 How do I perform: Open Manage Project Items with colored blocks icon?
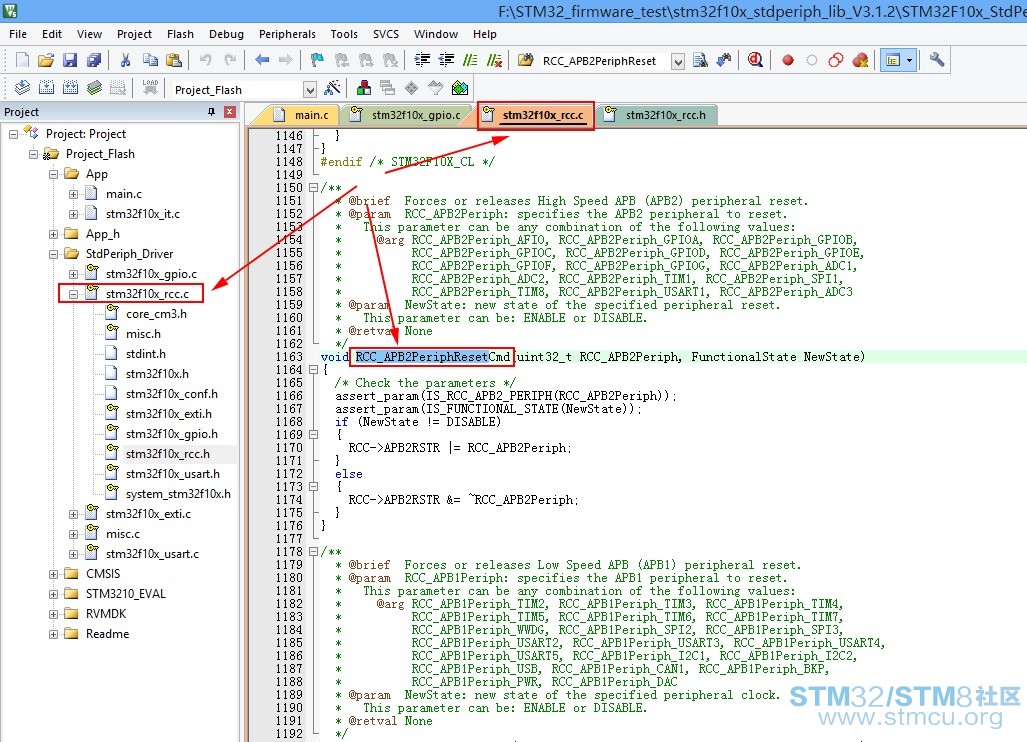364,88
